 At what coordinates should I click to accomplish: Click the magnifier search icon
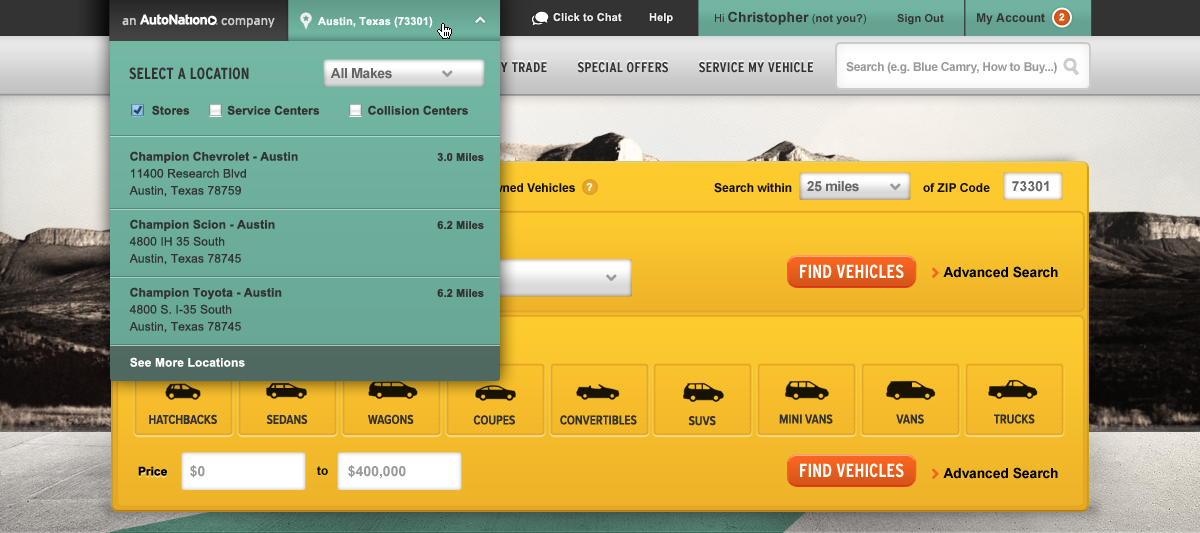[1071, 67]
